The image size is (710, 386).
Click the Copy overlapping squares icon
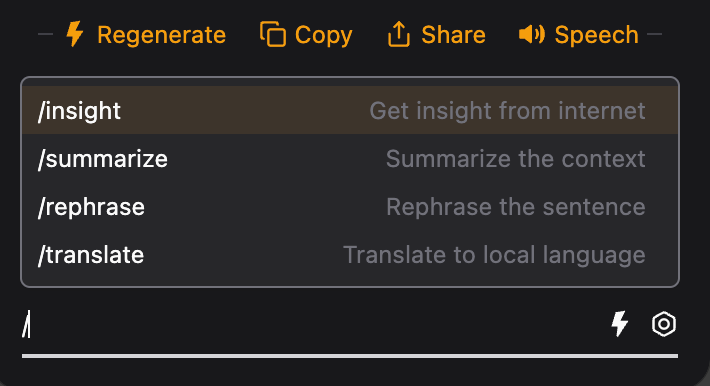[x=273, y=34]
